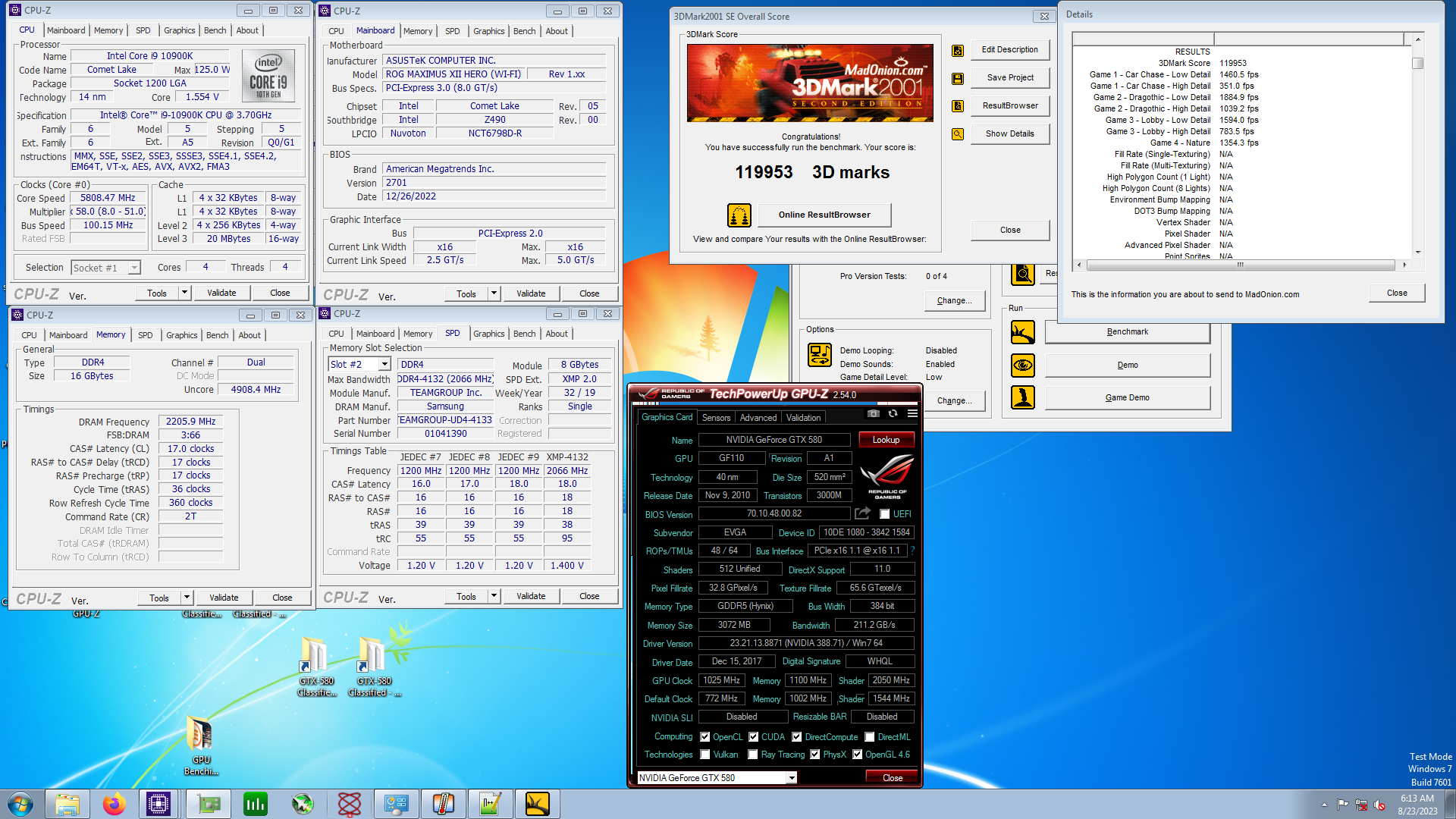The width and height of the screenshot is (1456, 819).
Task: Toggle the DirectML checkbox in GPU-Z
Action: point(870,737)
